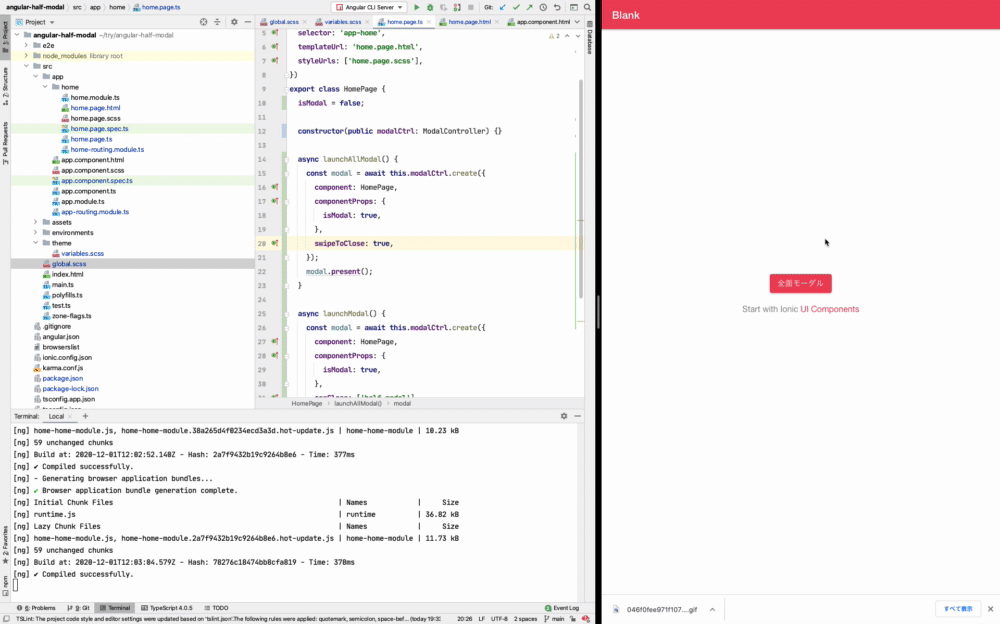Expand the e2e folder
1000x624 pixels.
[x=26, y=45]
